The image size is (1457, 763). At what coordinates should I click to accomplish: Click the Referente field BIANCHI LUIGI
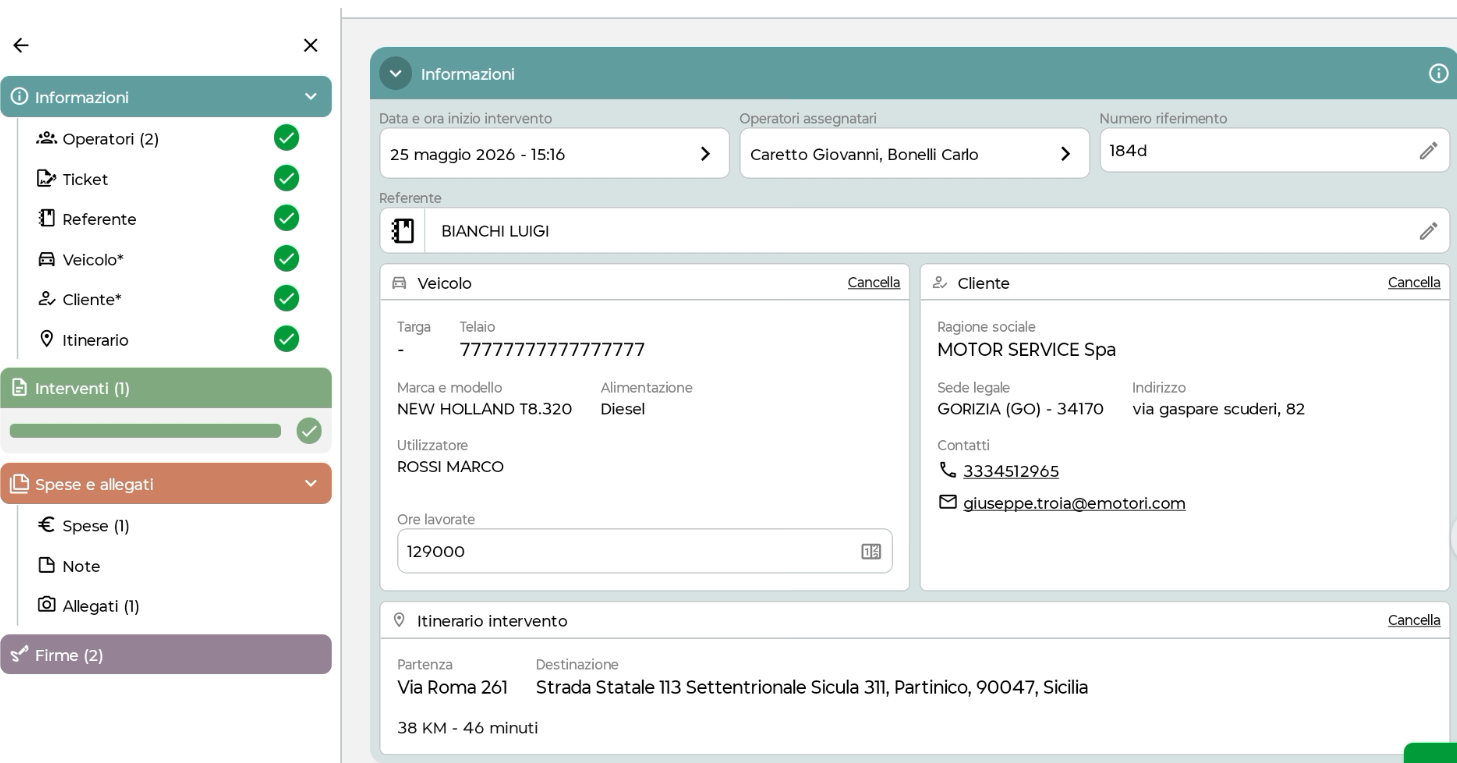coord(914,231)
